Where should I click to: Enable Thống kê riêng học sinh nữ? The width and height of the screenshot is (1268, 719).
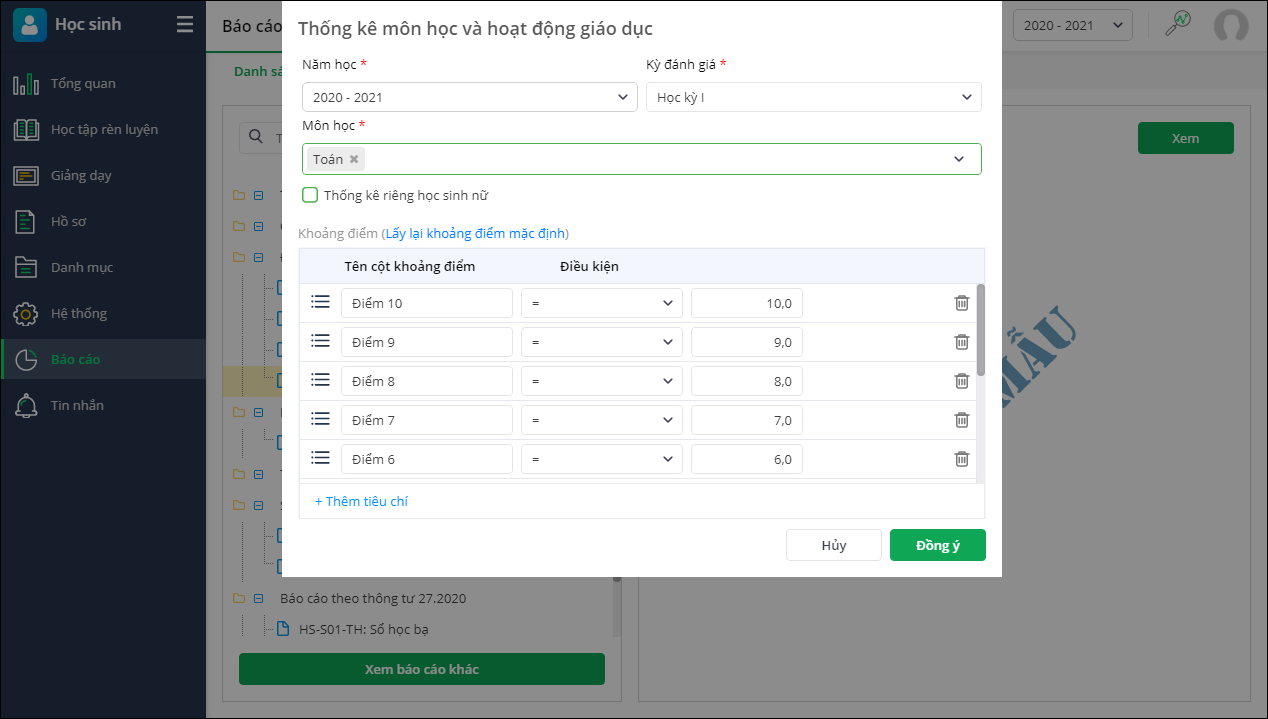[x=310, y=195]
